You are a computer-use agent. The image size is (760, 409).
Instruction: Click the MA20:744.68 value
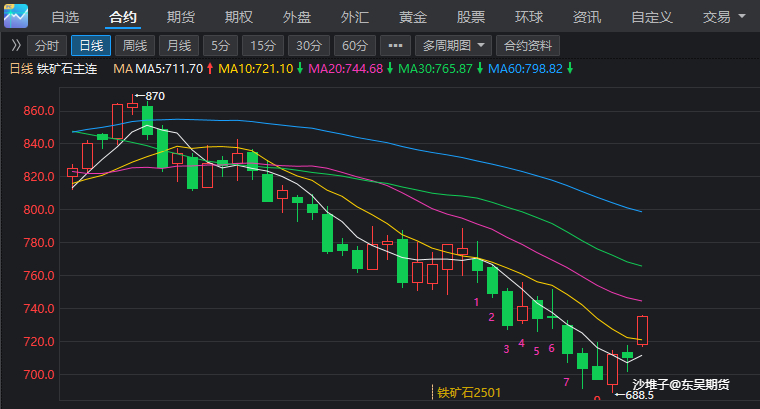click(x=346, y=69)
